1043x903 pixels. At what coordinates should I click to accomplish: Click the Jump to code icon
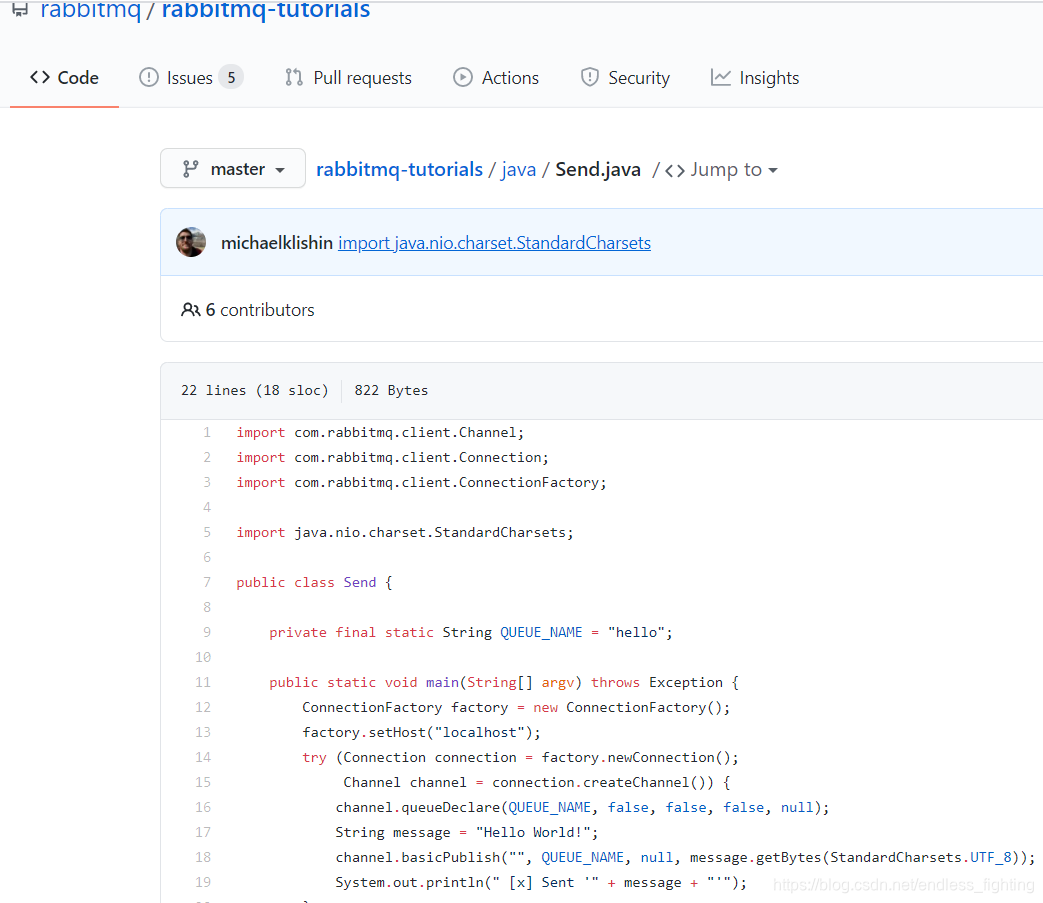point(674,171)
